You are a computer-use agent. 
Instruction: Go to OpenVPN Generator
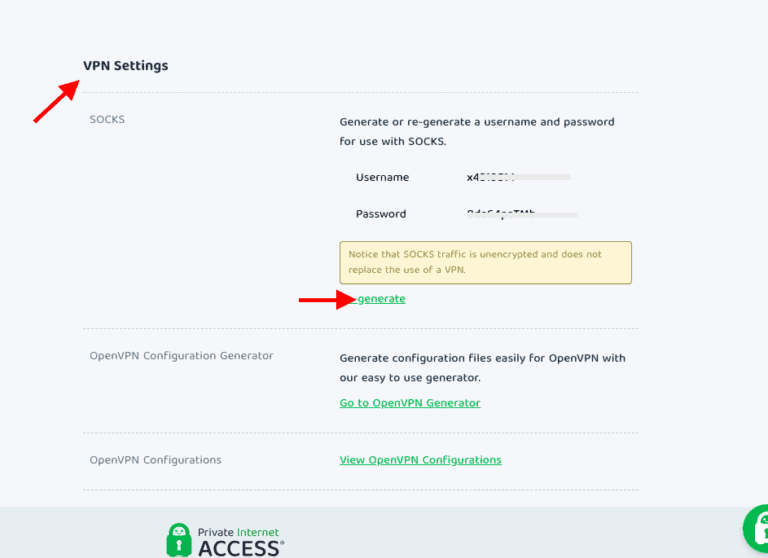pyautogui.click(x=410, y=403)
